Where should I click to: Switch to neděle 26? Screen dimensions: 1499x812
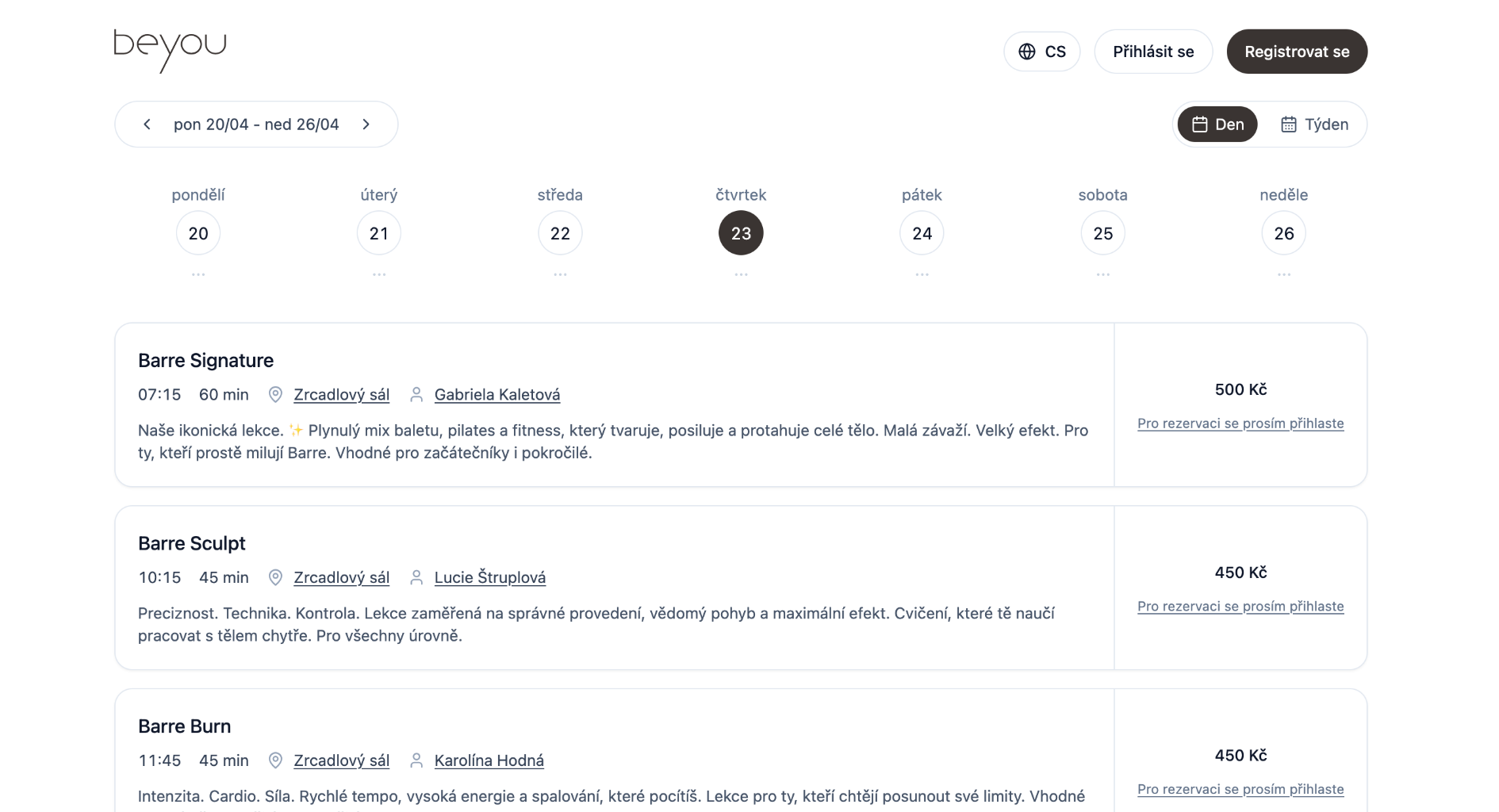(1283, 232)
